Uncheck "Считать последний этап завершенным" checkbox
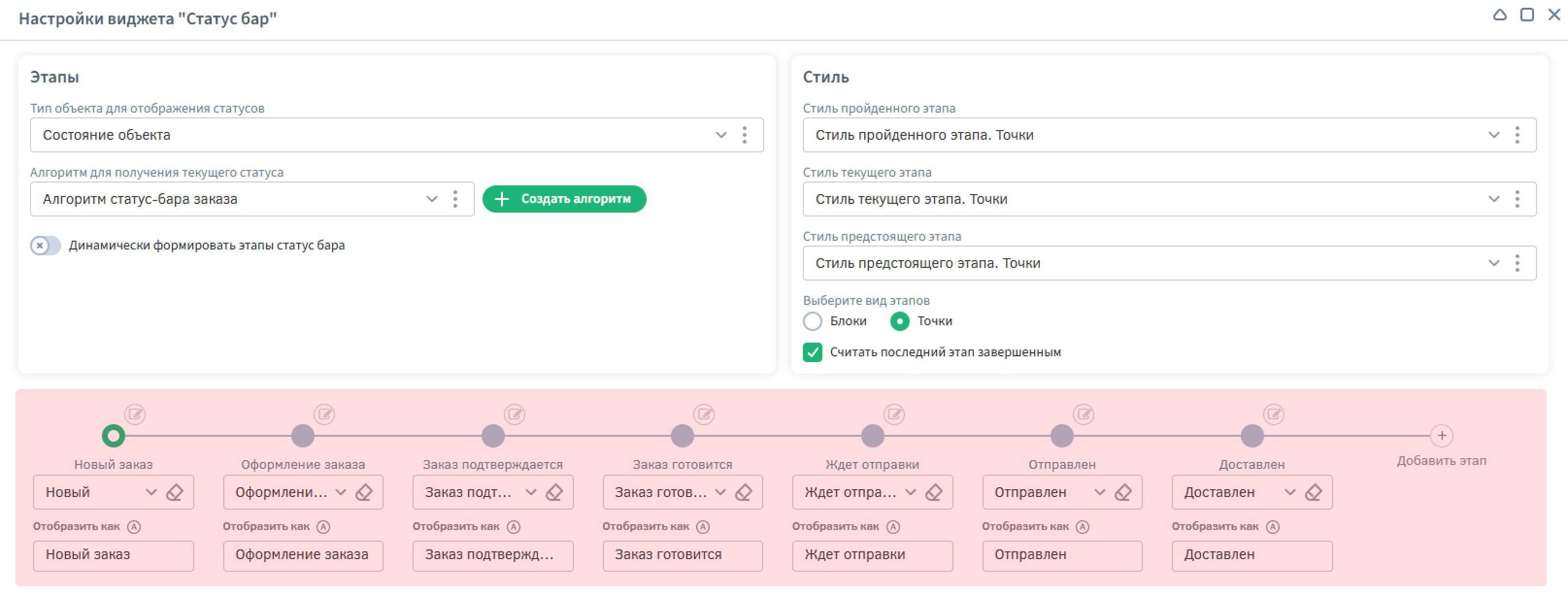 pos(812,352)
